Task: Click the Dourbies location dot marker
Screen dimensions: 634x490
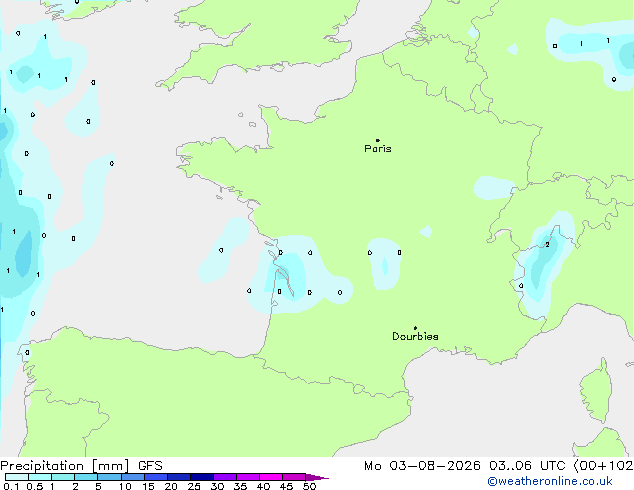Action: (x=415, y=328)
